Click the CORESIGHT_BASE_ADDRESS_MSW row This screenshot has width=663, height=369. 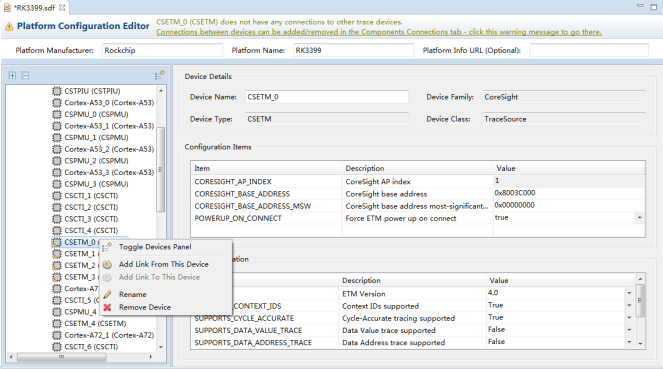pos(417,206)
